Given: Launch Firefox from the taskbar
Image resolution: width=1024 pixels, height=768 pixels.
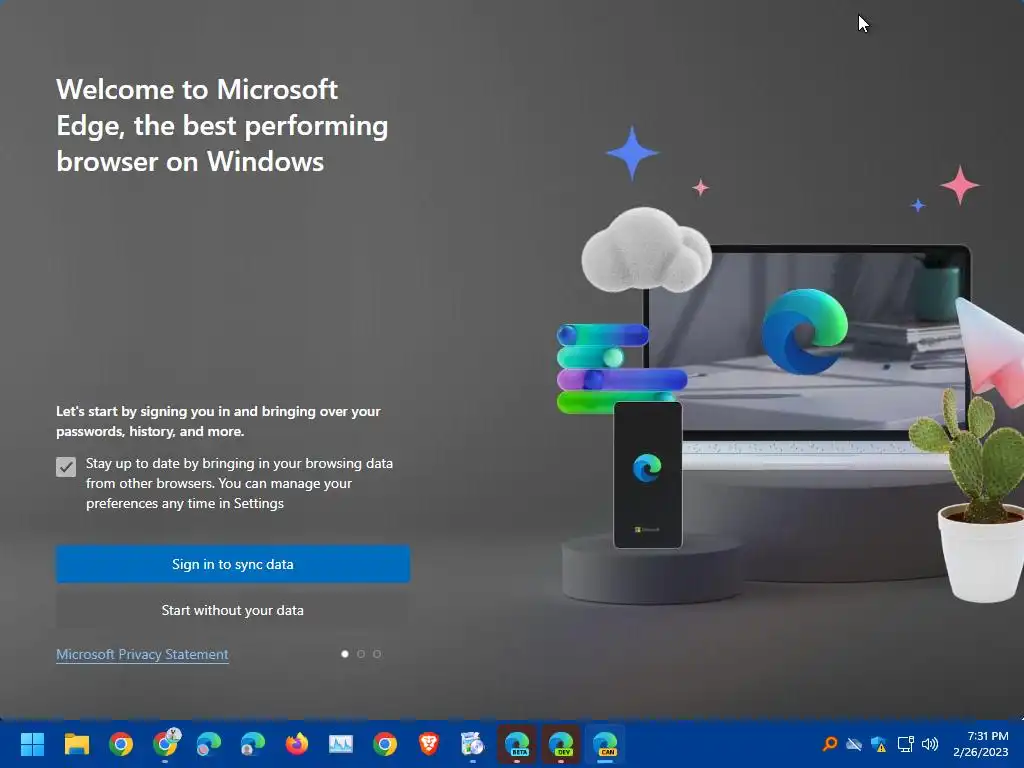Looking at the screenshot, I should pyautogui.click(x=297, y=744).
